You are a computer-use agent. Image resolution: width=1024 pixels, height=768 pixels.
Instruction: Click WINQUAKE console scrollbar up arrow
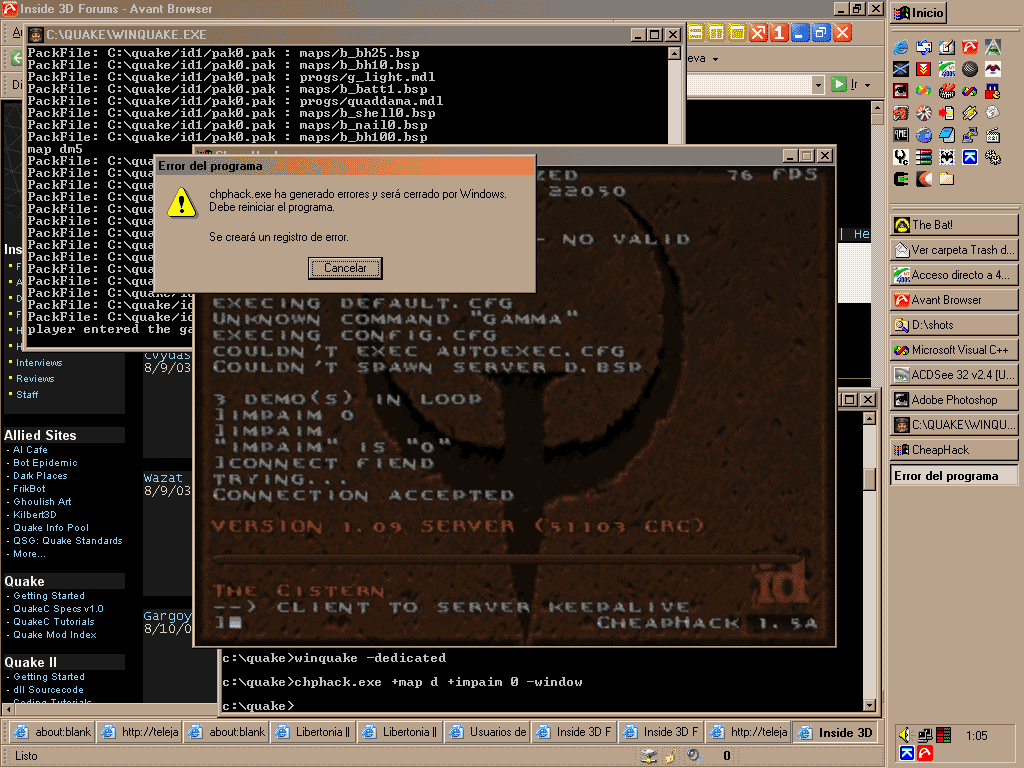[x=675, y=53]
